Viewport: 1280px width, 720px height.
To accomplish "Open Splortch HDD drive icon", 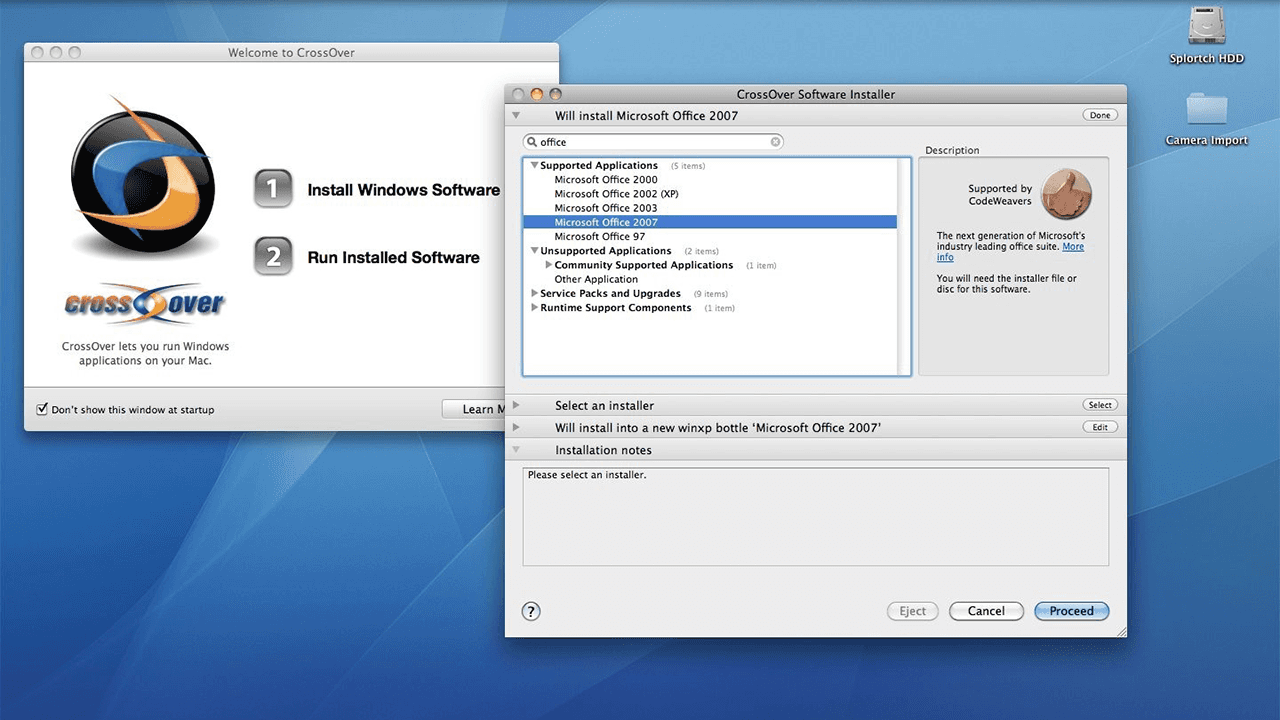I will pyautogui.click(x=1207, y=27).
